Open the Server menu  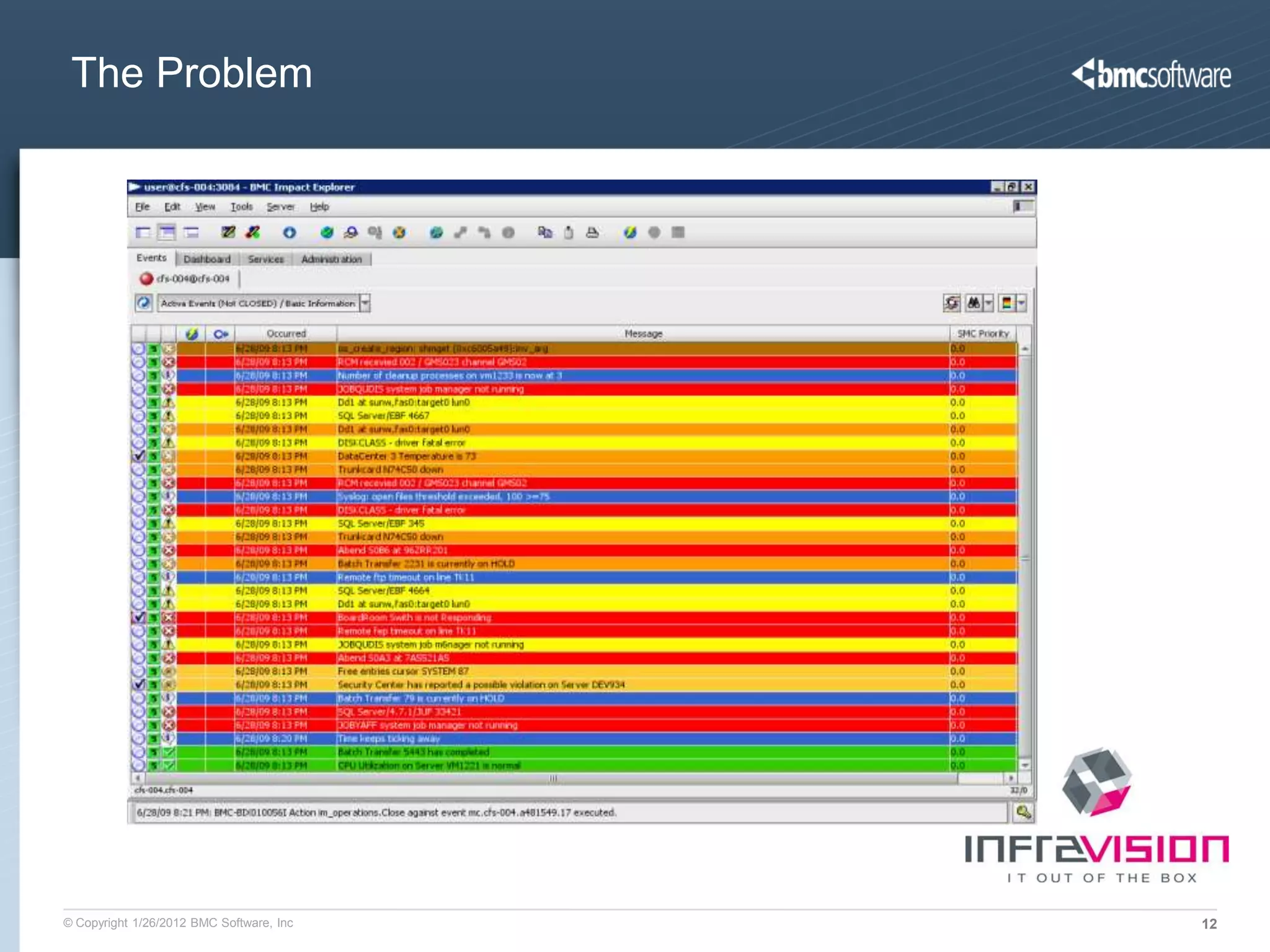(281, 206)
